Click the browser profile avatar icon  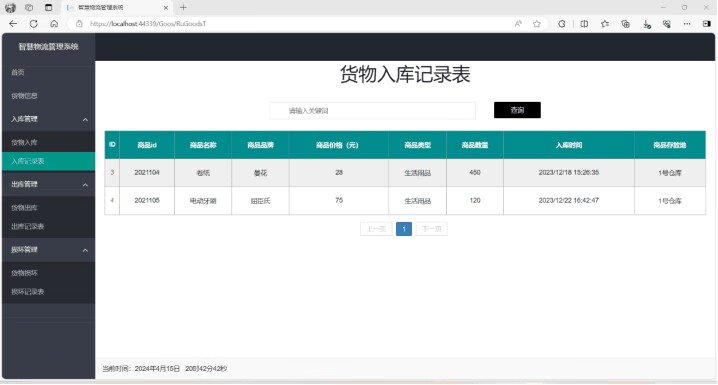(10, 8)
